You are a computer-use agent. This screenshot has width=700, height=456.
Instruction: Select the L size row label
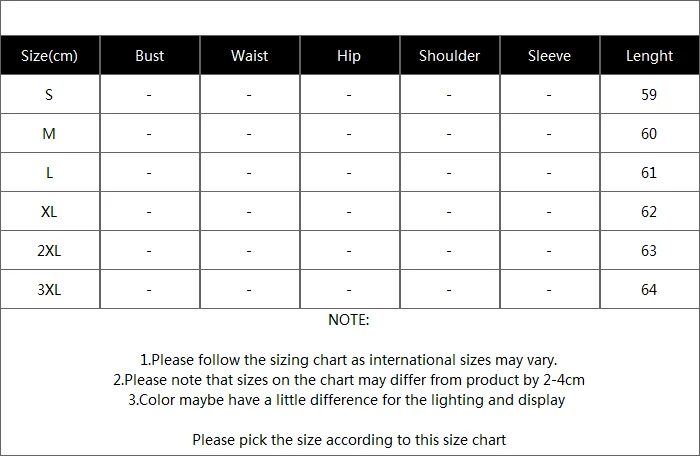(x=49, y=173)
